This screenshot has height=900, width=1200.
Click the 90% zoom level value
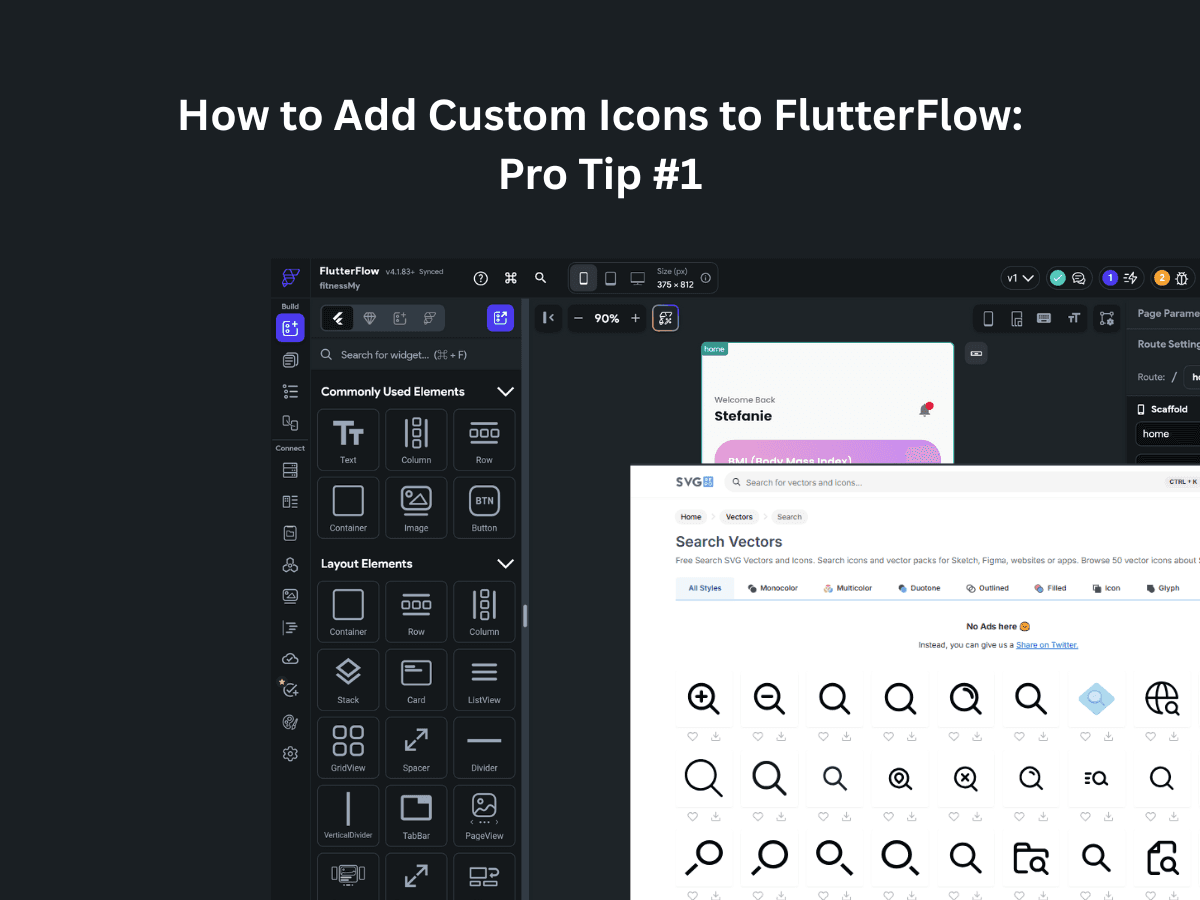click(607, 318)
